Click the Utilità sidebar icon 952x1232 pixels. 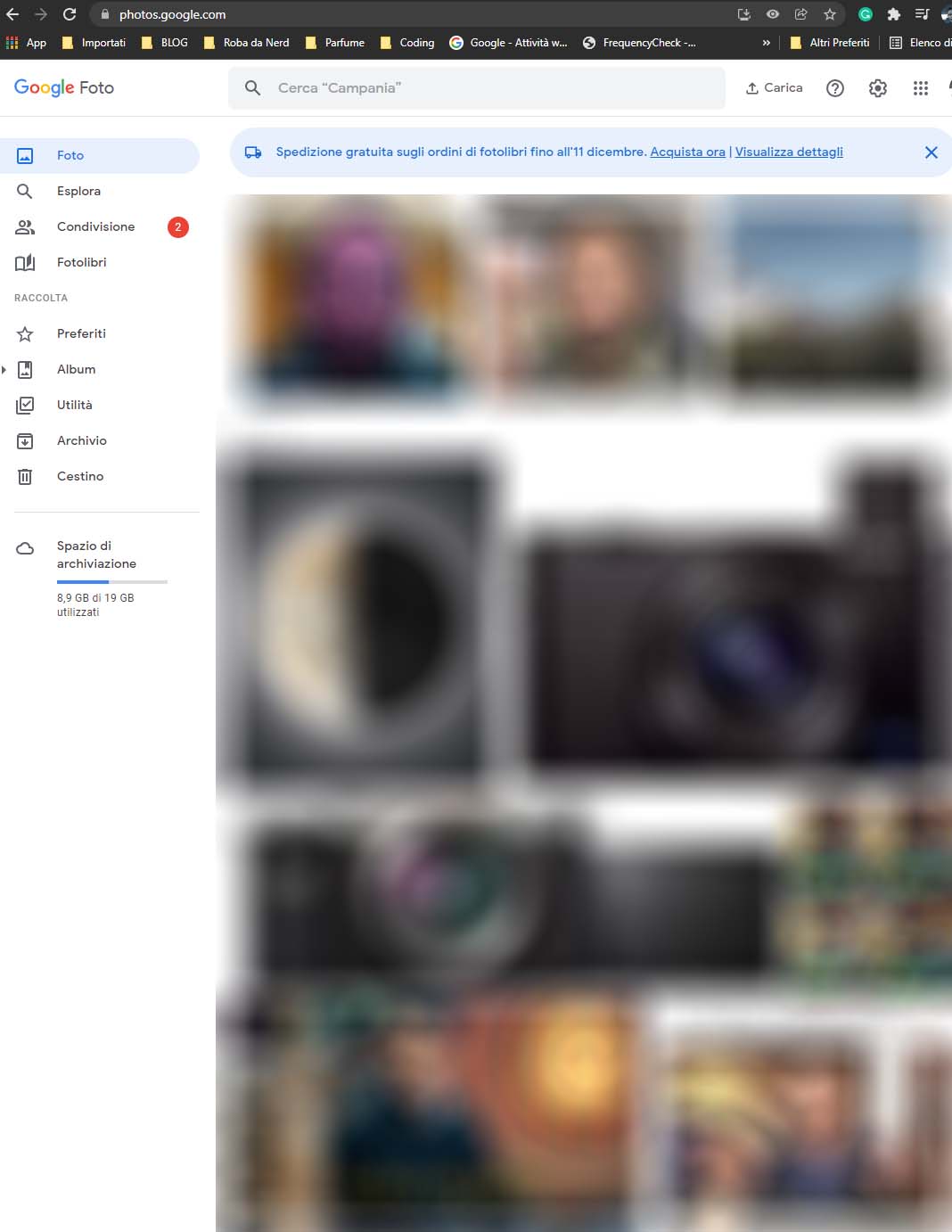coord(25,405)
